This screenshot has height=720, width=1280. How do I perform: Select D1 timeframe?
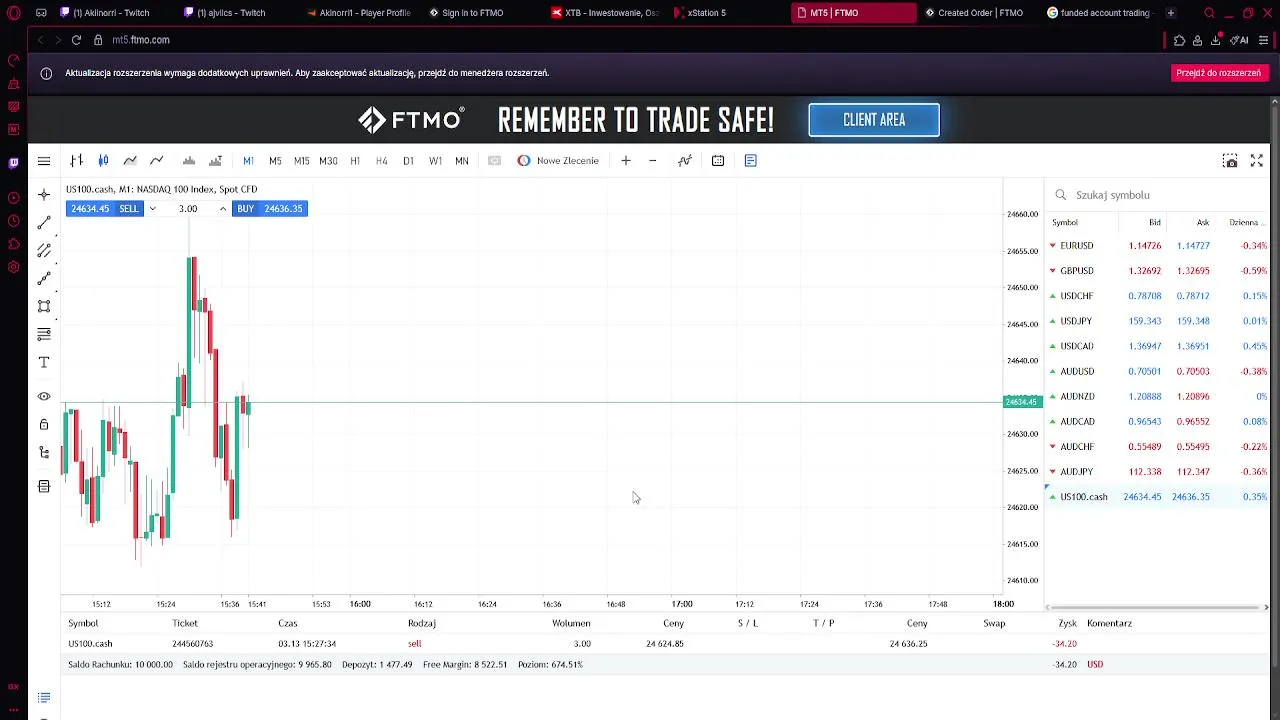(x=408, y=161)
